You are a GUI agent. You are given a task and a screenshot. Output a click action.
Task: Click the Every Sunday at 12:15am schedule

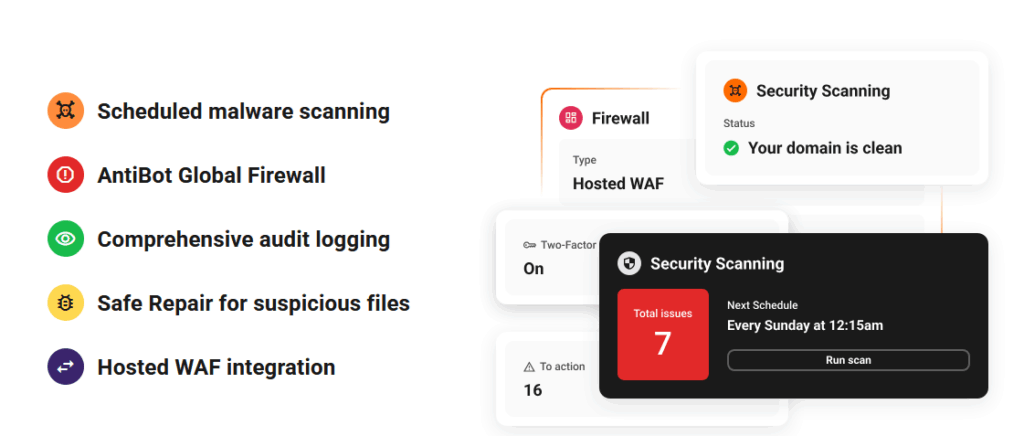pyautogui.click(x=805, y=325)
